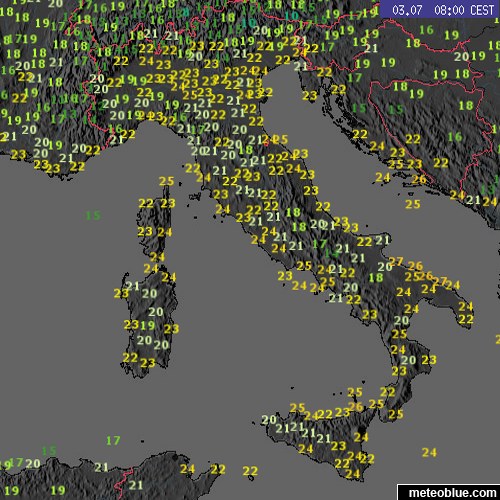This screenshot has width=500, height=500.
Task: Click the 03.07 08:00 CEST timestamp label
Action: point(443,10)
